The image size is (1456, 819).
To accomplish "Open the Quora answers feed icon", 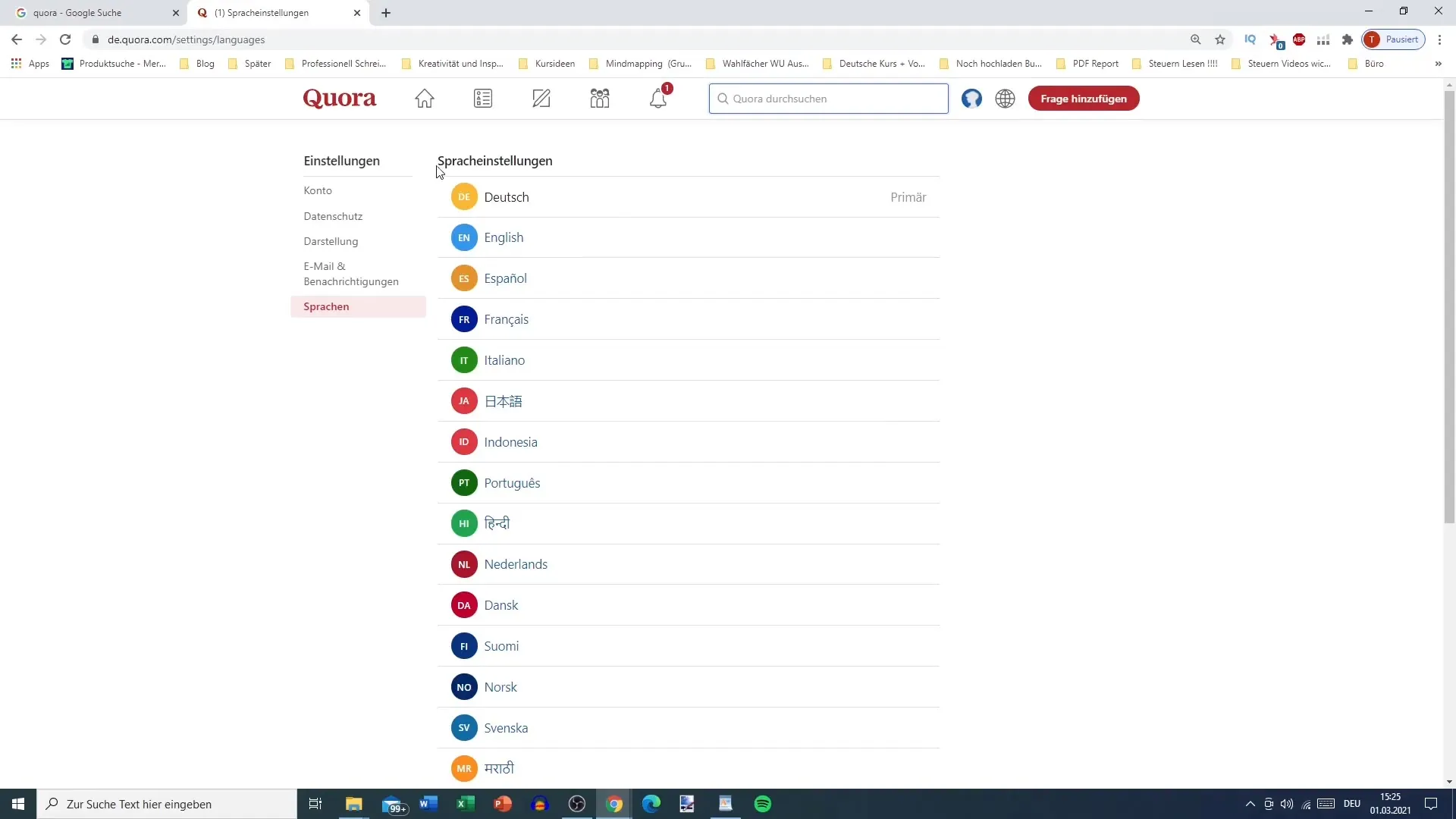I will pyautogui.click(x=483, y=98).
